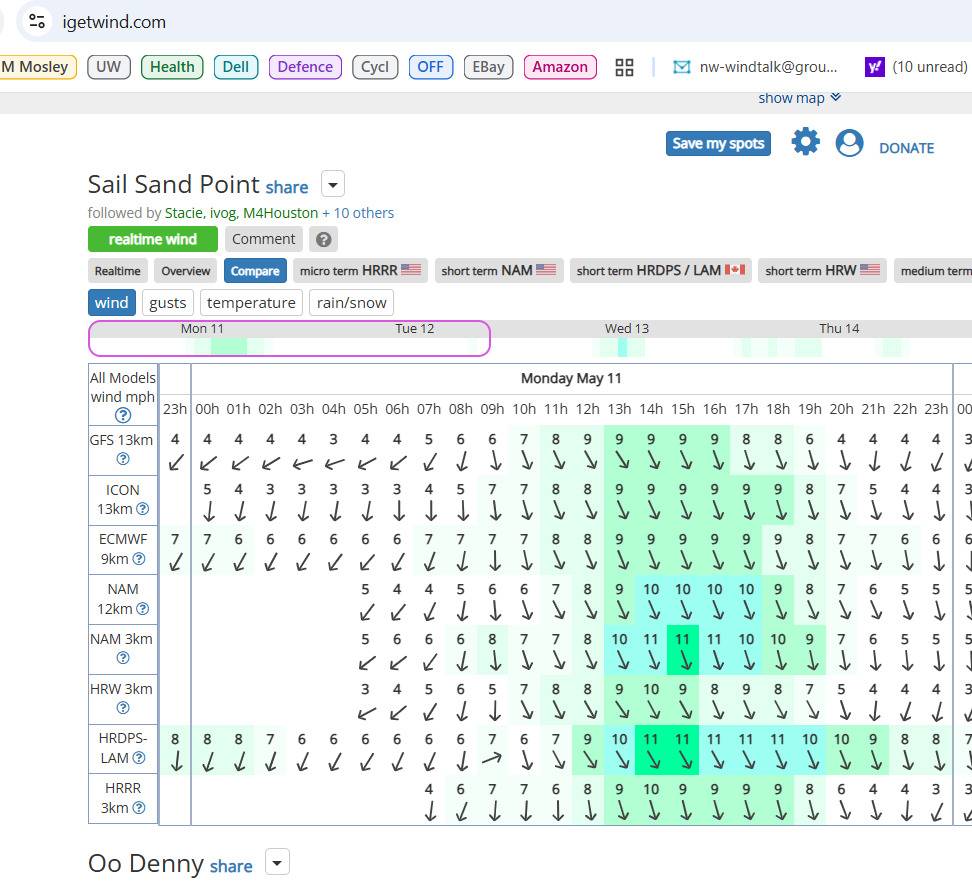This screenshot has width=972, height=881.
Task: Open the user profile icon
Action: click(x=849, y=143)
